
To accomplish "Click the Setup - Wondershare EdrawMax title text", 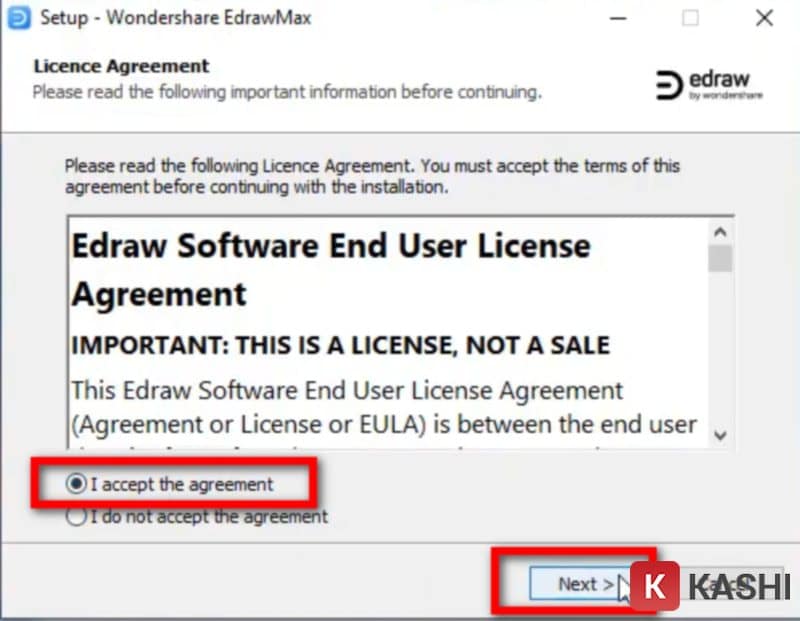I will 176,18.
